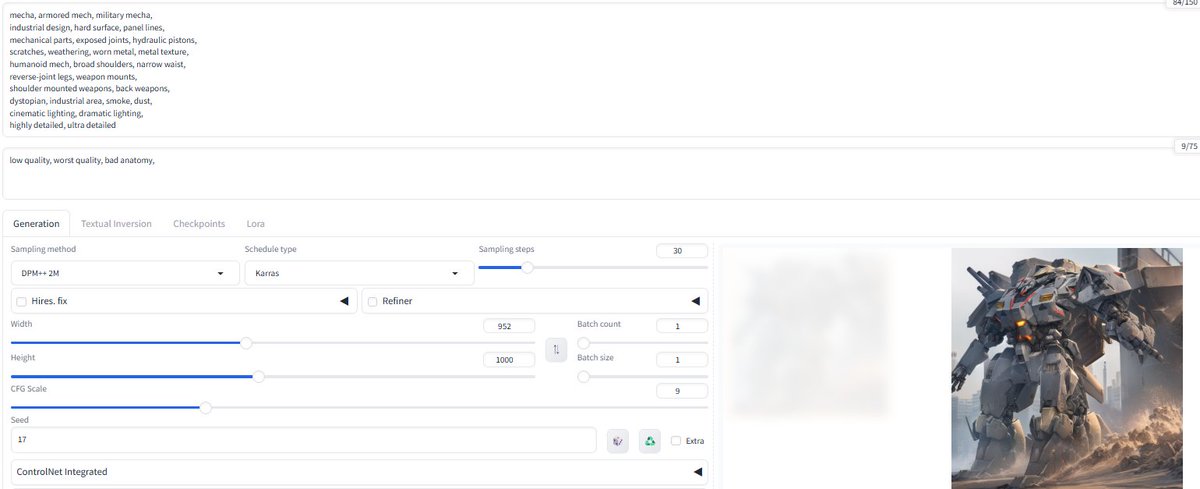This screenshot has height=489, width=1200.
Task: Swap width and height with arrows button
Action: 557,349
